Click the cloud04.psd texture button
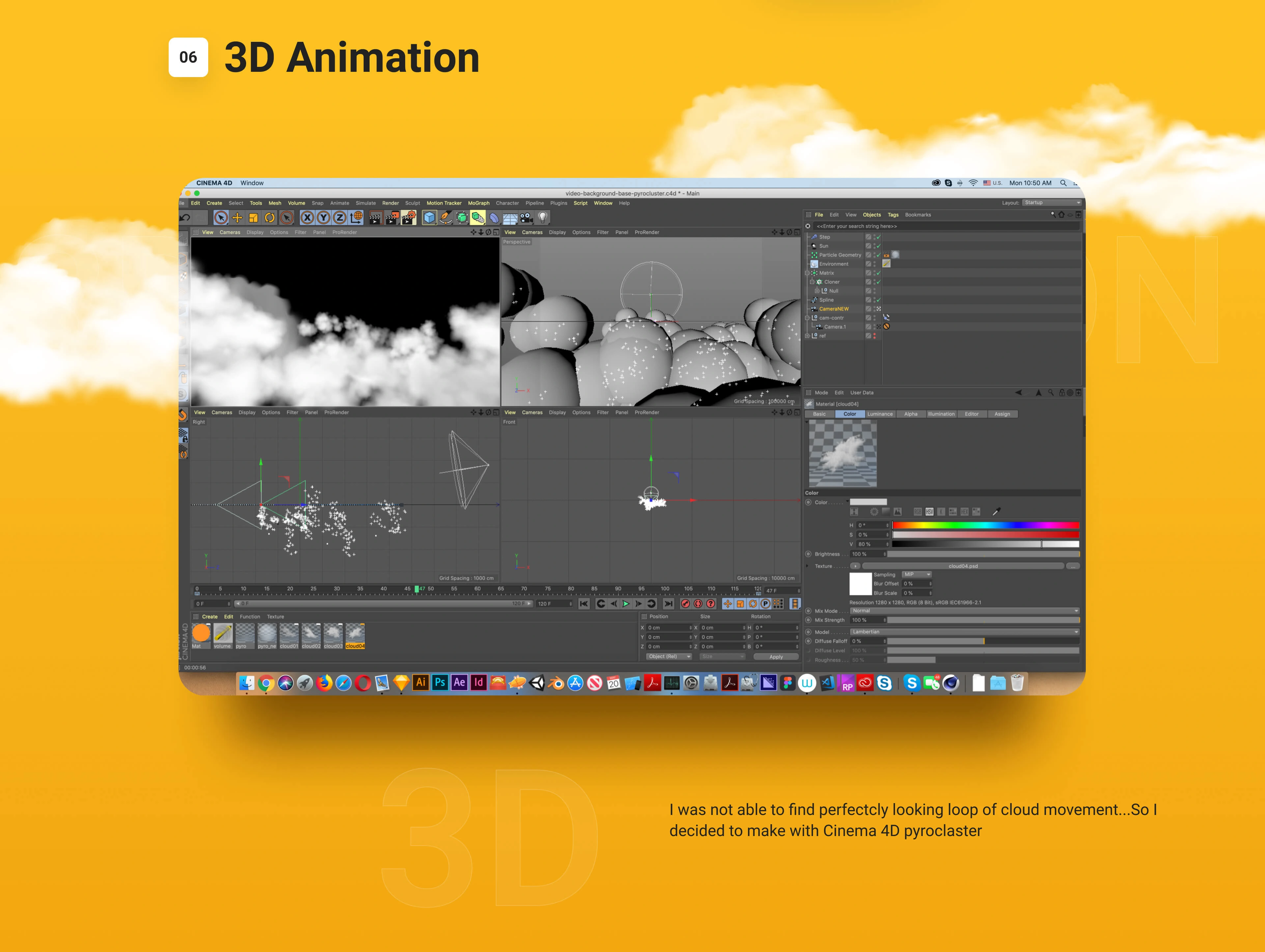This screenshot has height=952, width=1265. click(x=963, y=567)
